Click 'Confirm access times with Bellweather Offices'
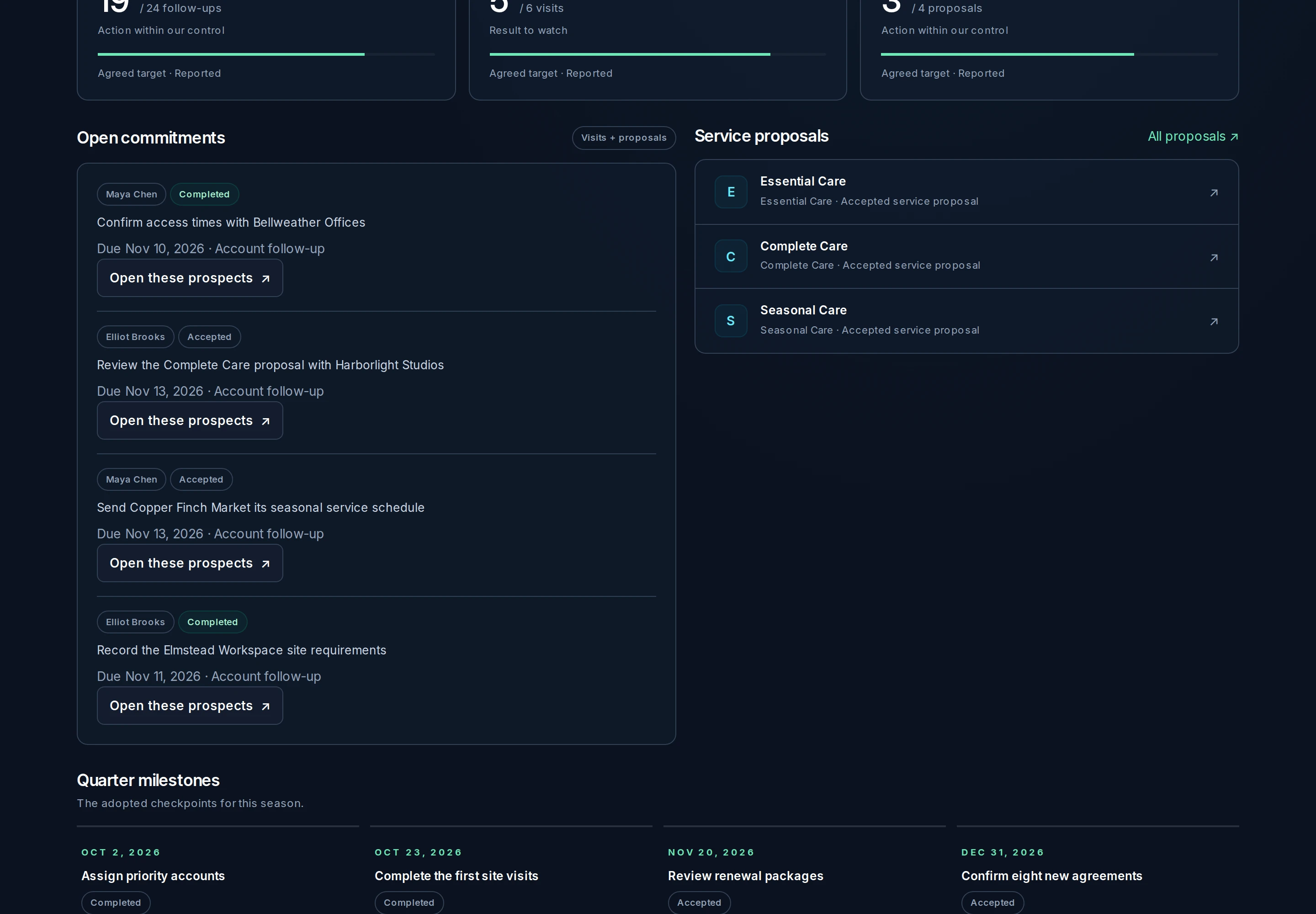The image size is (1316, 914). point(231,222)
